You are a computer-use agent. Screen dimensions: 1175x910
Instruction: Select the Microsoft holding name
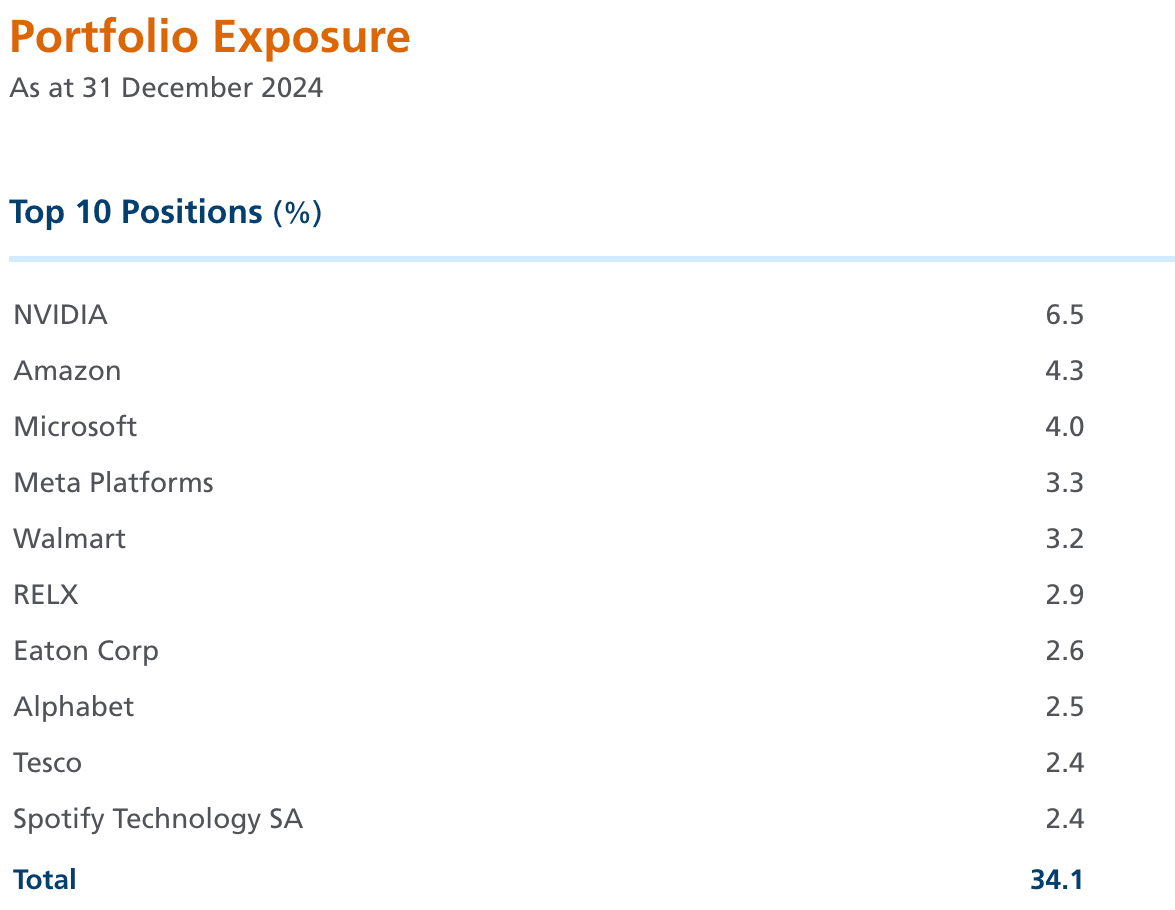pos(75,427)
